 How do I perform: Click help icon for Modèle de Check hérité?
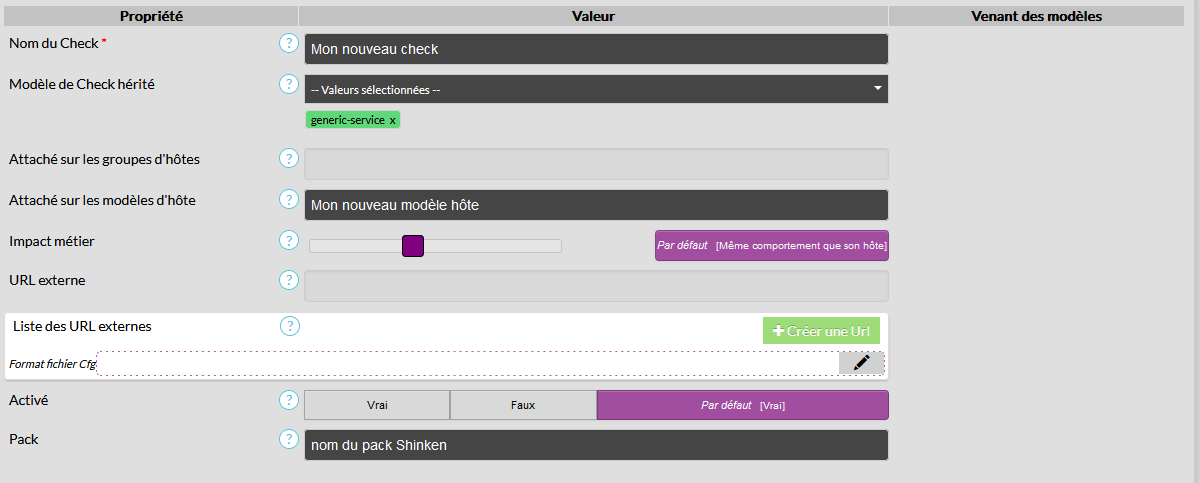point(289,84)
